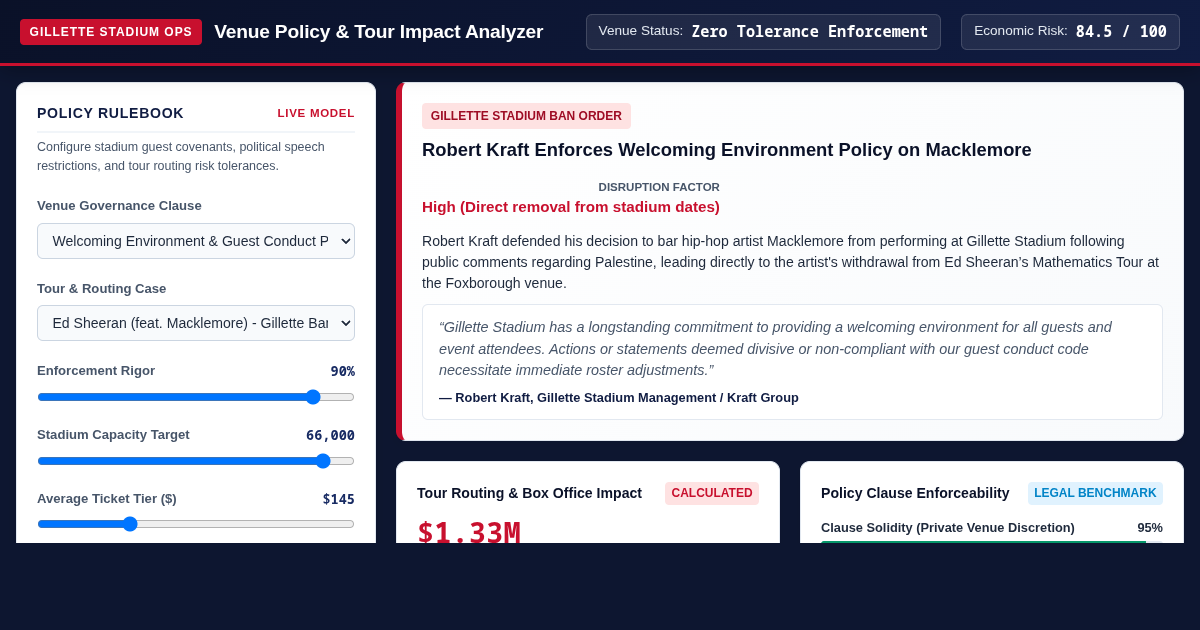Click the LEGAL BENCHMARK badge
1200x630 pixels.
tap(1095, 493)
